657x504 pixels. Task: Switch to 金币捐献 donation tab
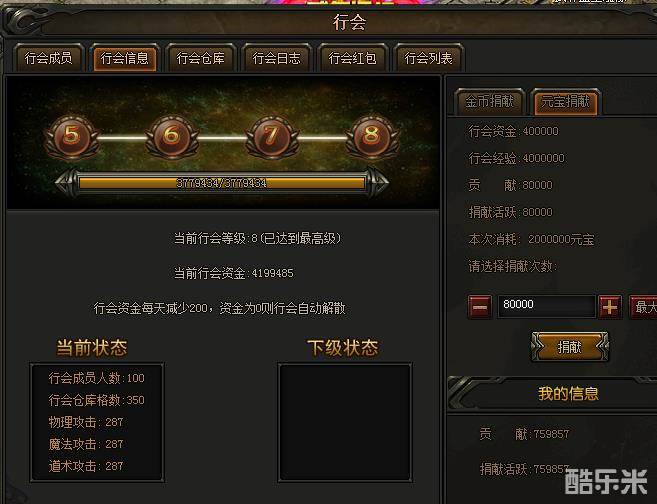(489, 101)
